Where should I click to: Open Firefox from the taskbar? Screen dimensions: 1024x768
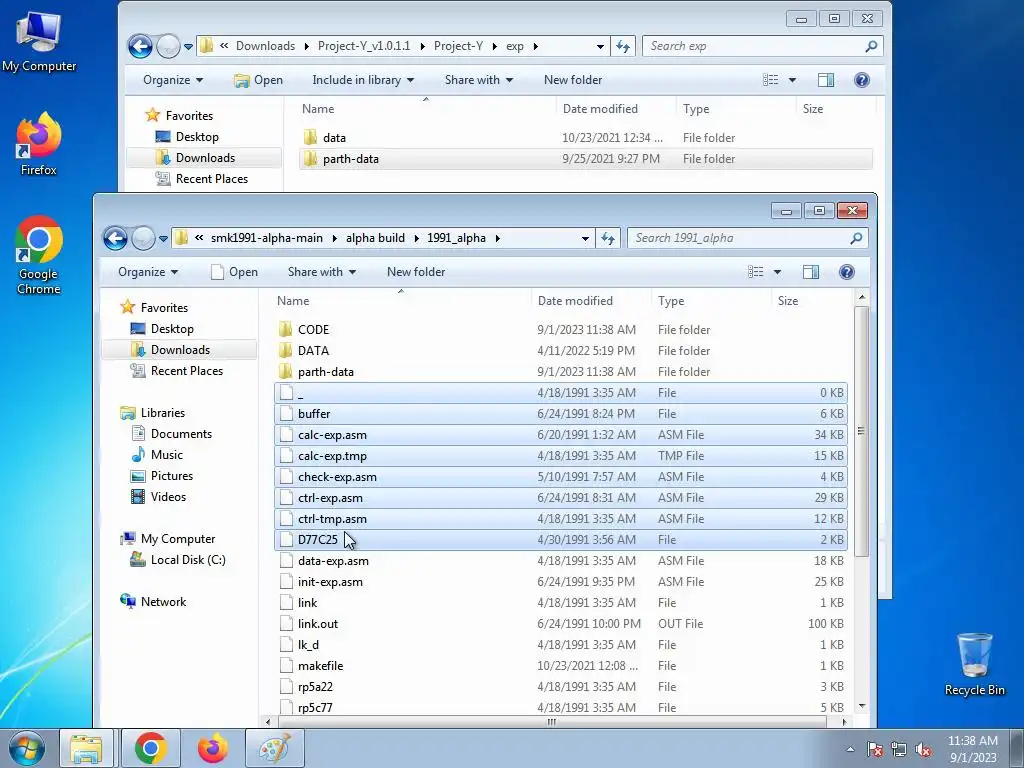coord(213,748)
